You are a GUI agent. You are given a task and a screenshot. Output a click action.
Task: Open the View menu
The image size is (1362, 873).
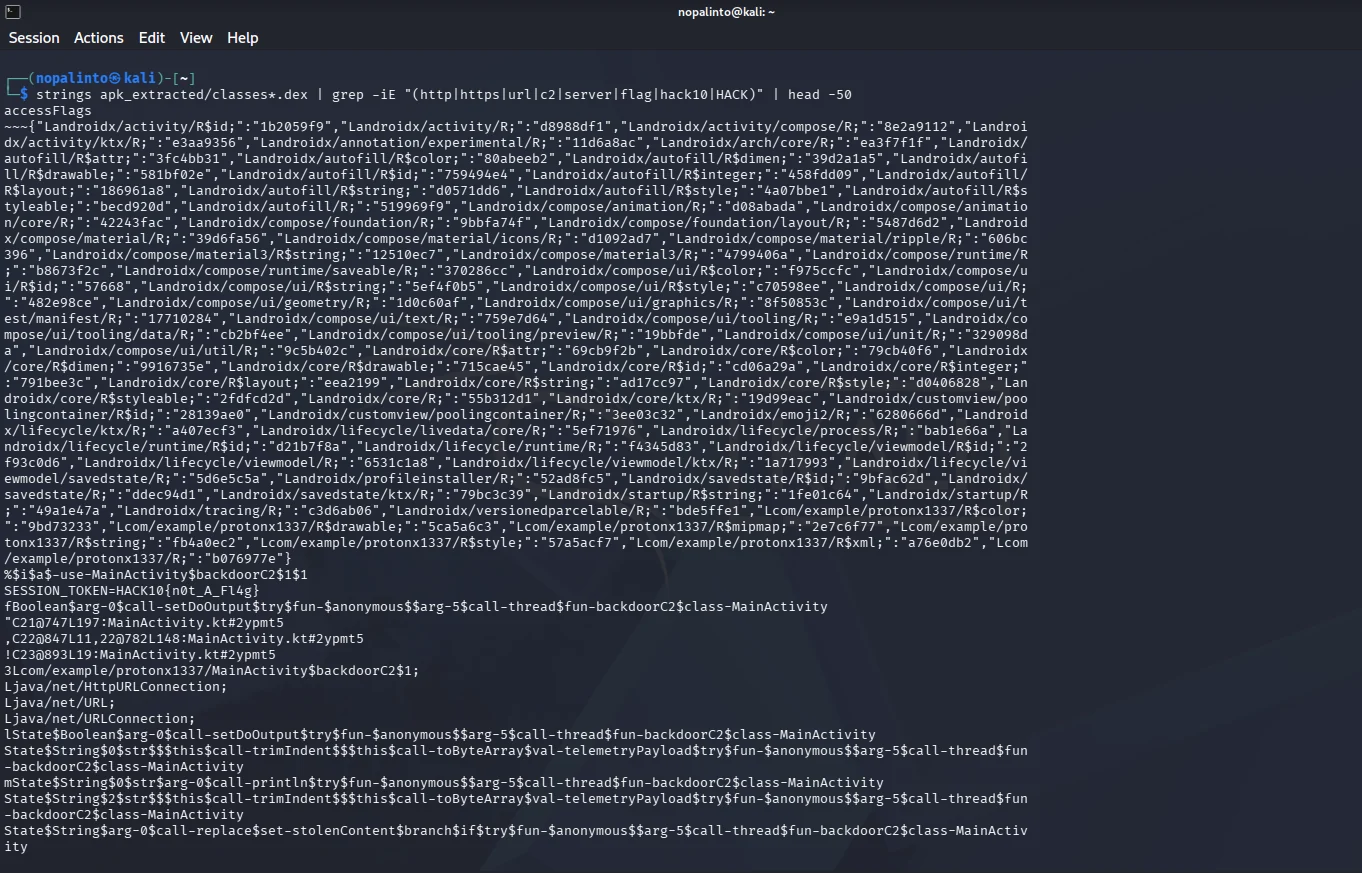click(x=196, y=38)
